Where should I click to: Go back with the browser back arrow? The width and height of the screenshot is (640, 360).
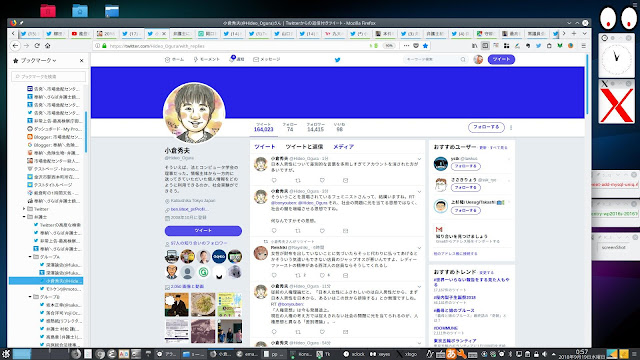coord(16,46)
